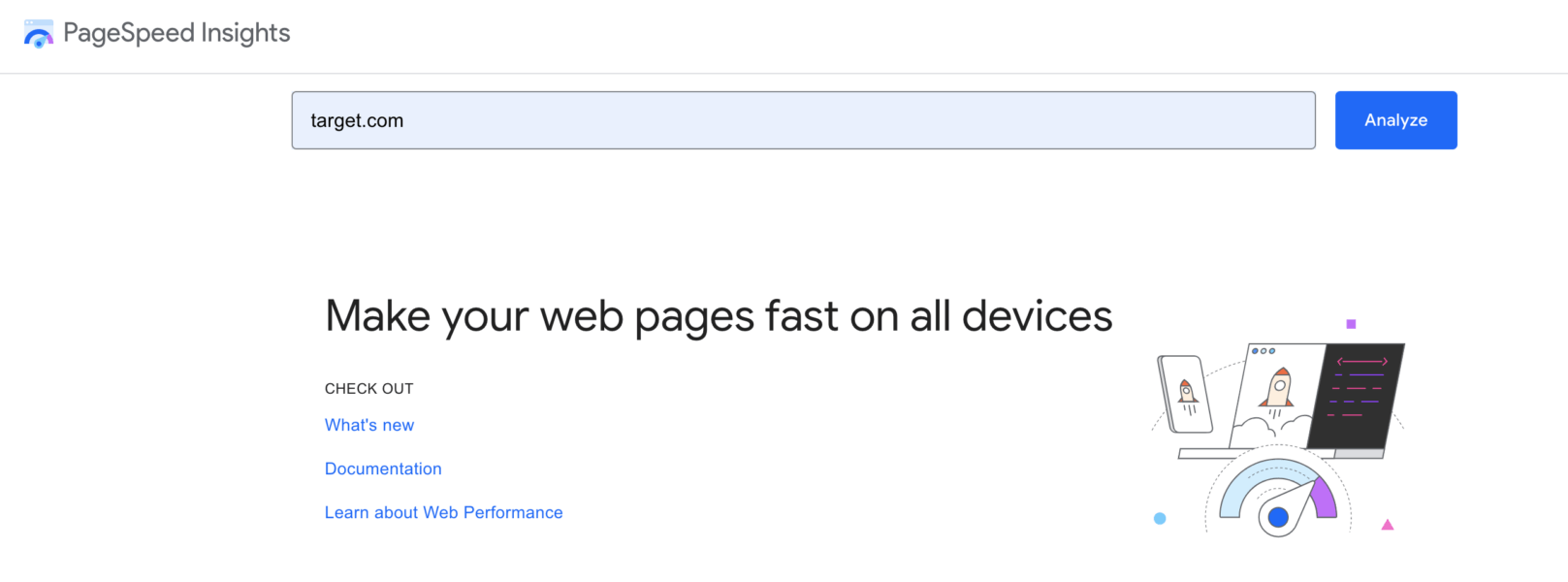Focus the URL field containing target.com

(803, 120)
